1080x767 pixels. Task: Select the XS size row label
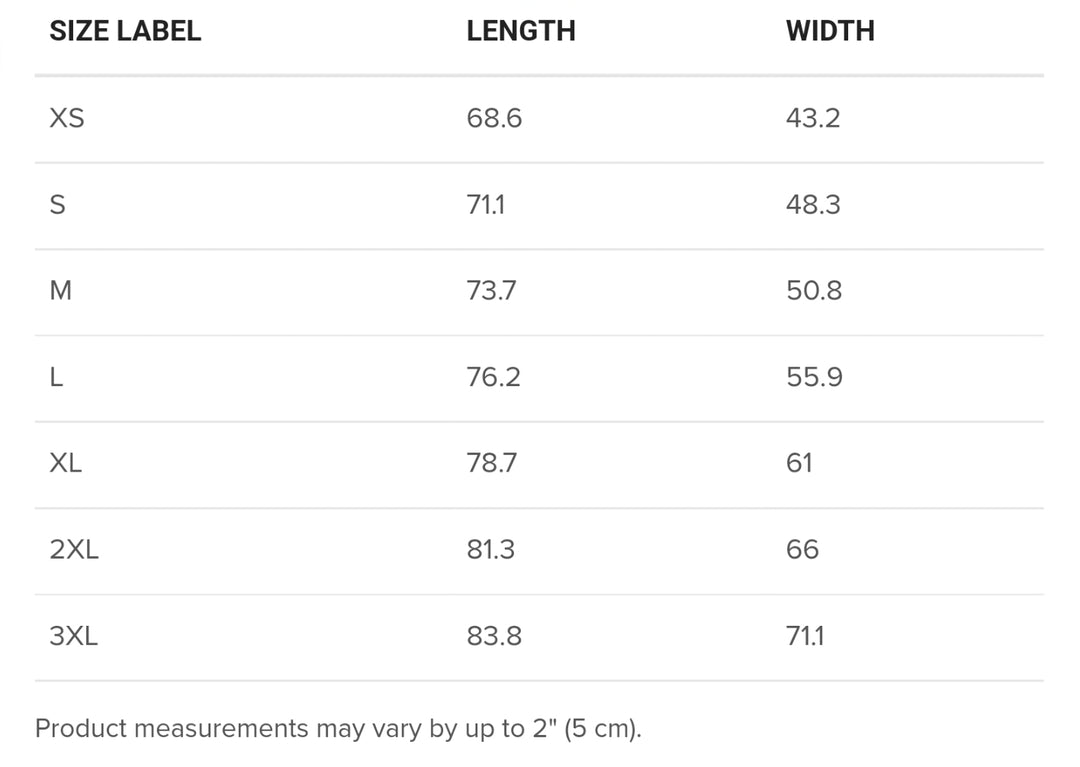67,118
